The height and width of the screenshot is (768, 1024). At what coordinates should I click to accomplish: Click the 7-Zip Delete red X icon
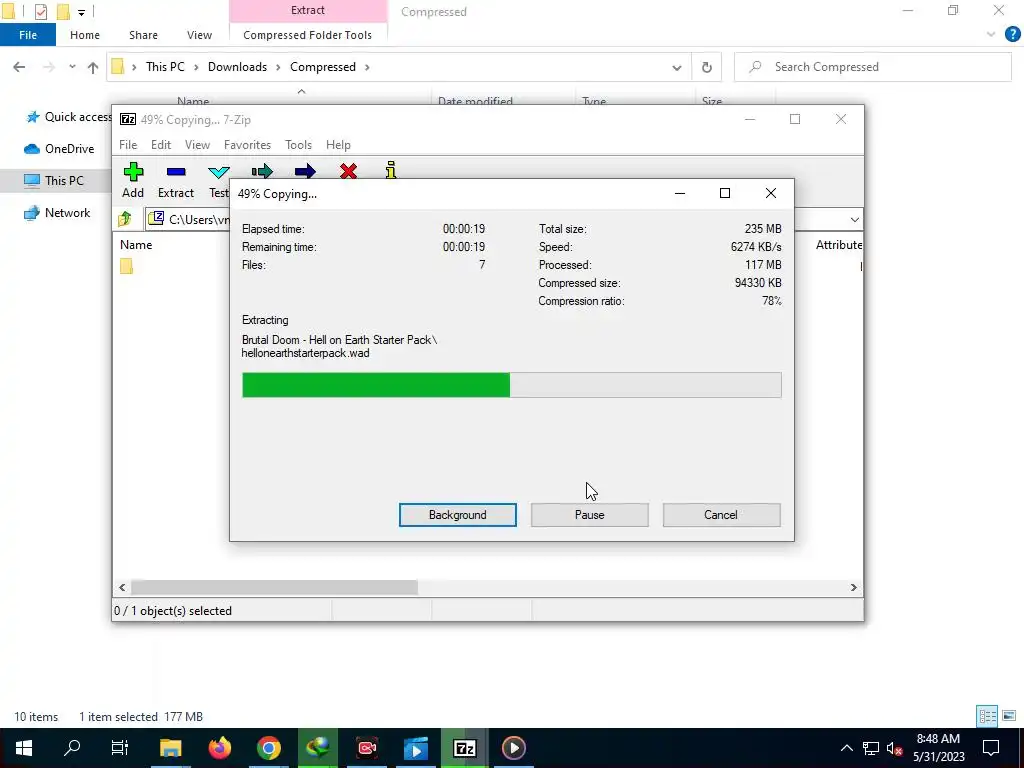(349, 171)
